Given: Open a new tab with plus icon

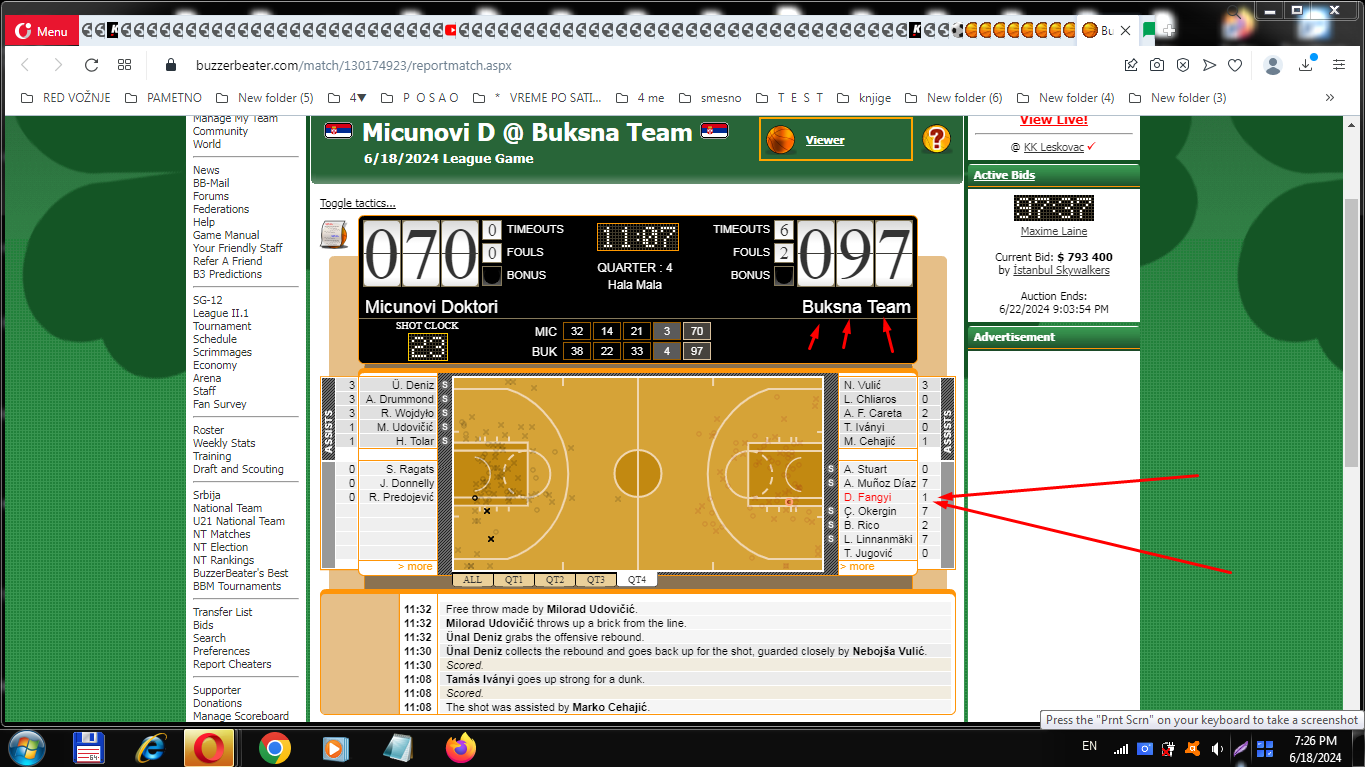Looking at the screenshot, I should tap(1168, 30).
